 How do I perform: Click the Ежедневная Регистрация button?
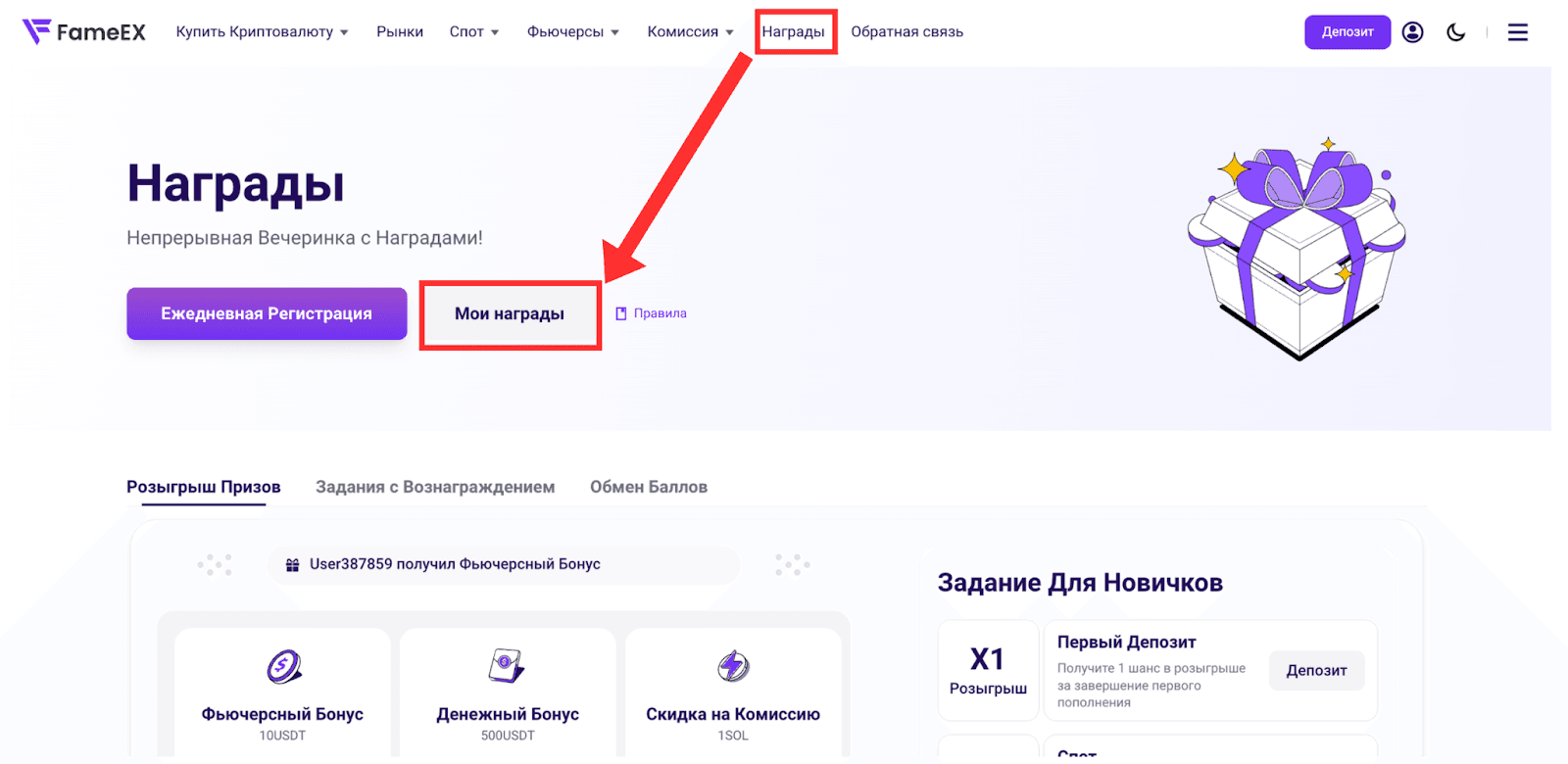[x=267, y=313]
